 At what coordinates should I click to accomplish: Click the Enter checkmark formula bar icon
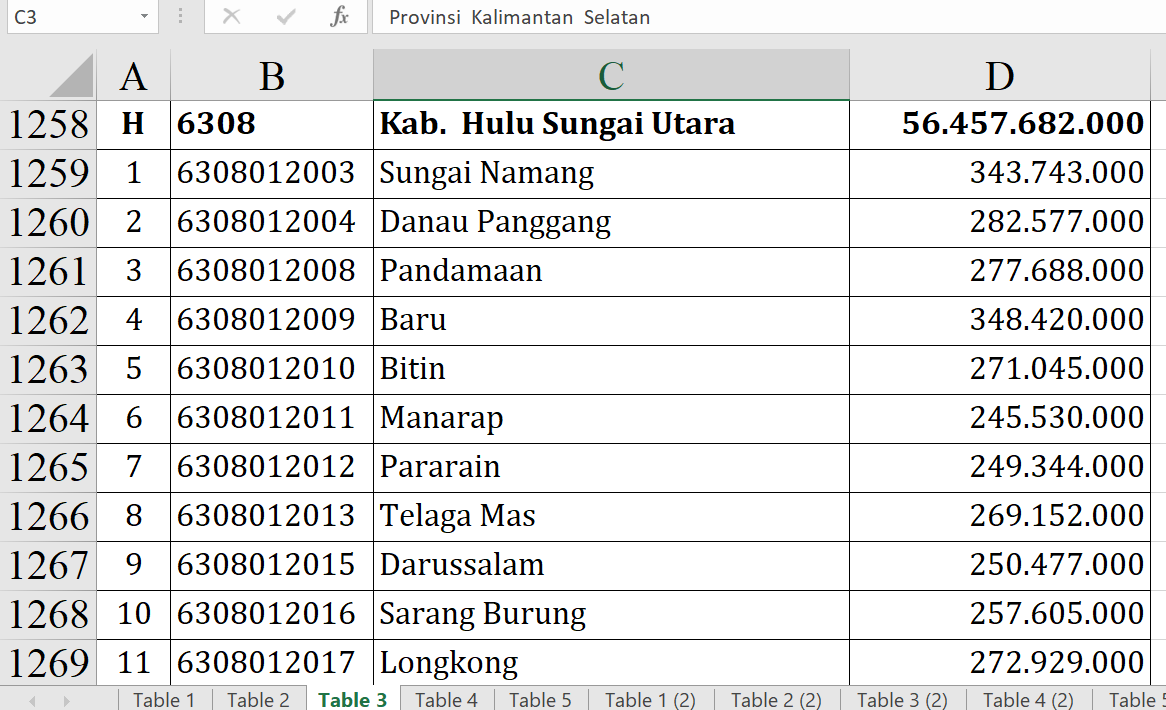click(287, 17)
